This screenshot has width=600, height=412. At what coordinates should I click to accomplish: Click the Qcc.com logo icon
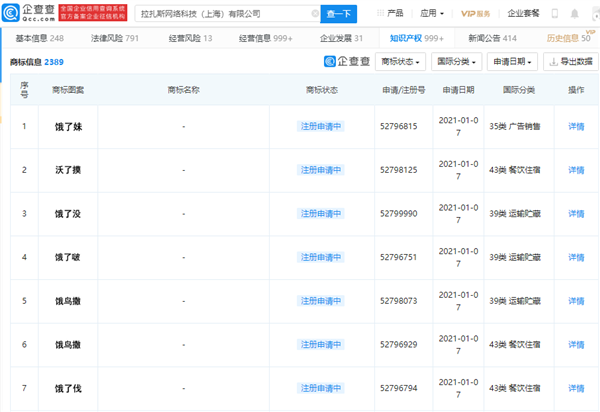(11, 13)
